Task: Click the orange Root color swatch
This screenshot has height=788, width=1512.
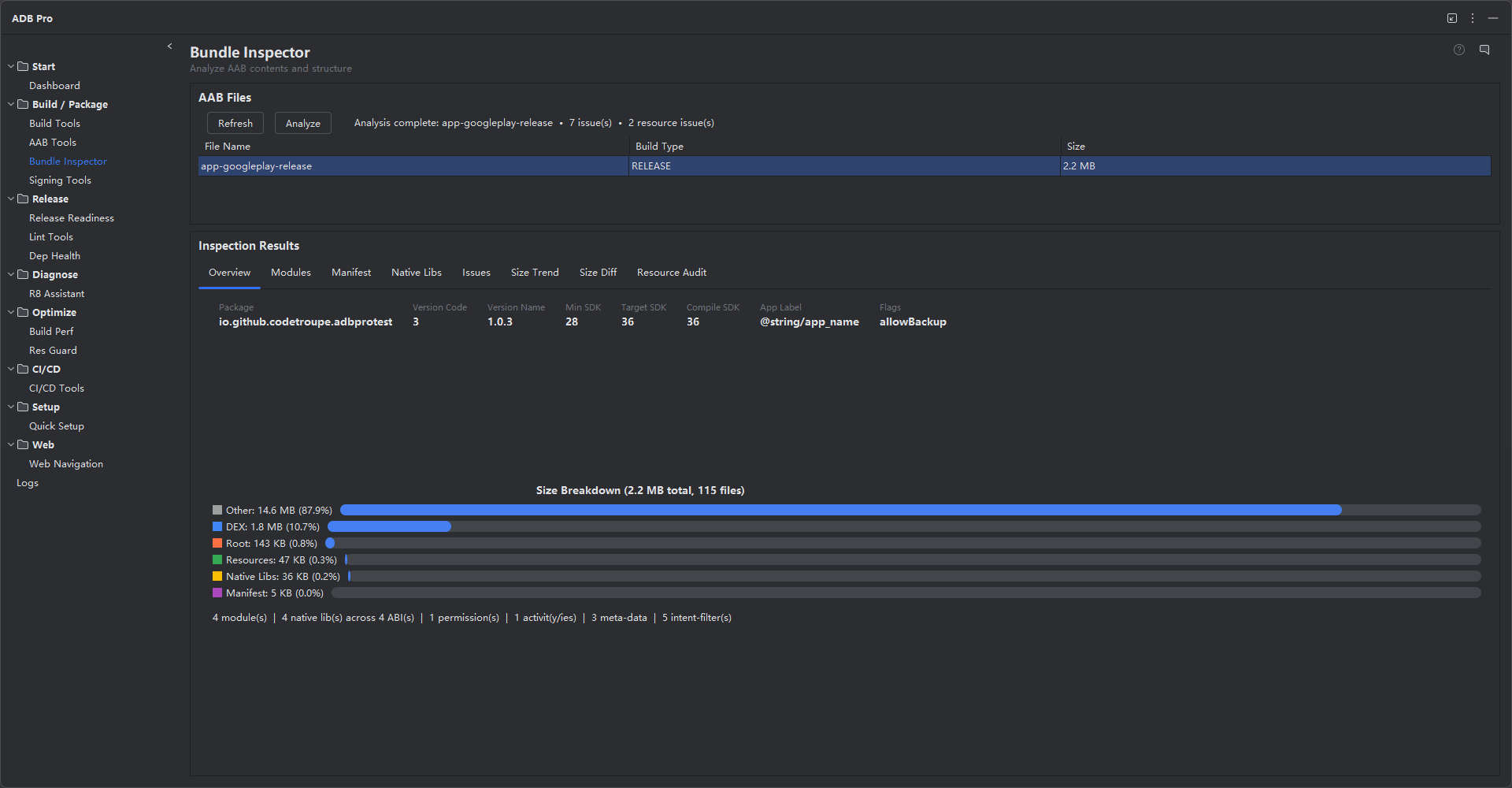Action: (x=217, y=543)
